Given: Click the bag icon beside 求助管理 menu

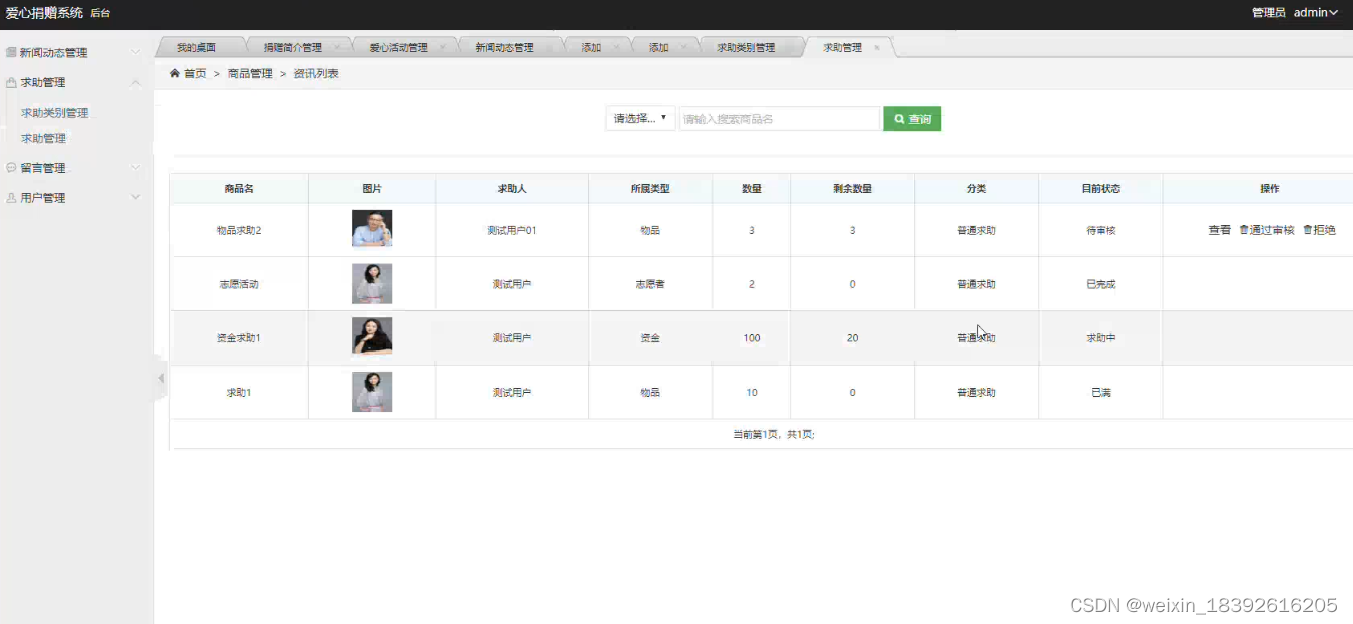Looking at the screenshot, I should [x=11, y=83].
